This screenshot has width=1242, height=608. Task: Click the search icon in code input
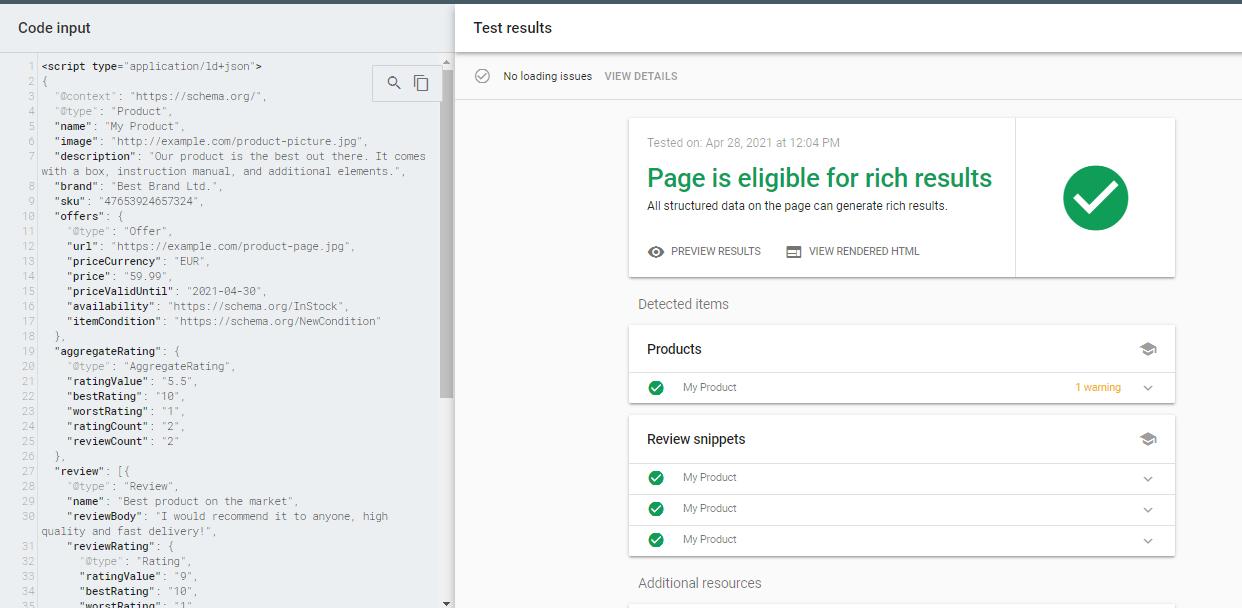394,83
